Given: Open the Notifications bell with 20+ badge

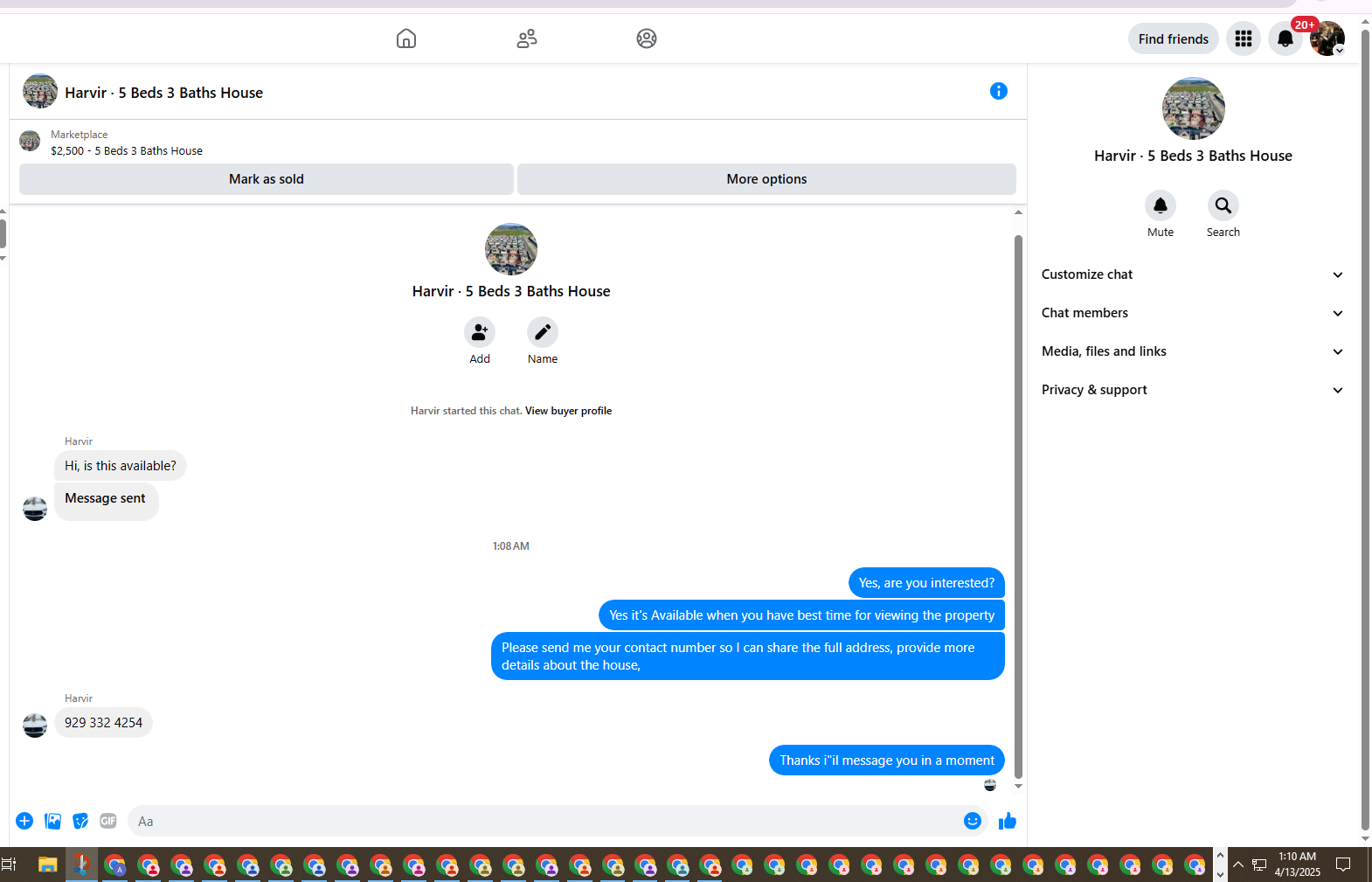Looking at the screenshot, I should (1285, 38).
